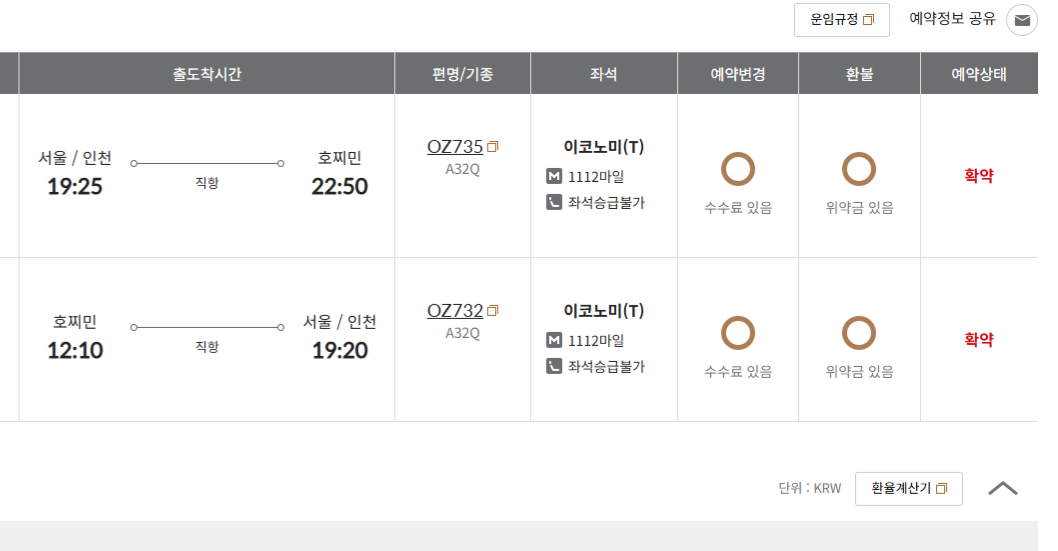Click the 출도착시간 column header
The width and height of the screenshot is (1058, 551).
(x=207, y=74)
